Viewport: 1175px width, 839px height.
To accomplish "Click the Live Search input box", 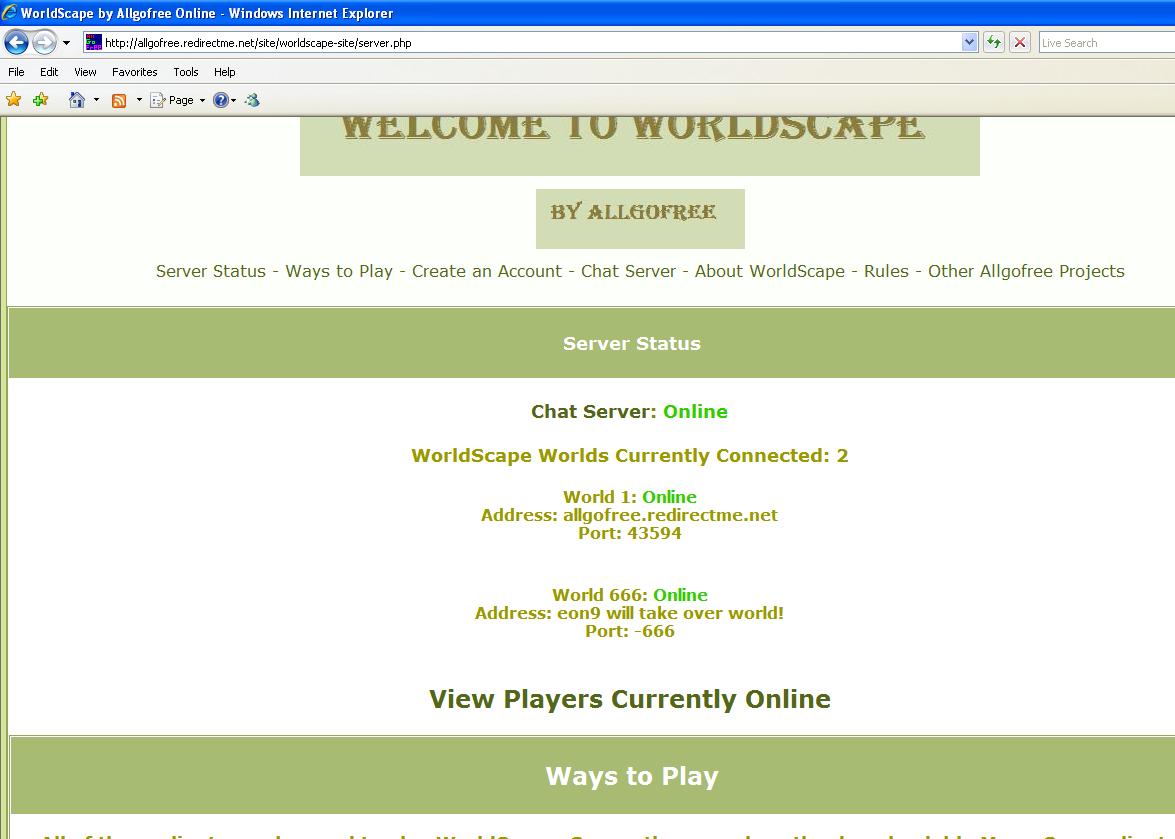I will tap(1107, 43).
